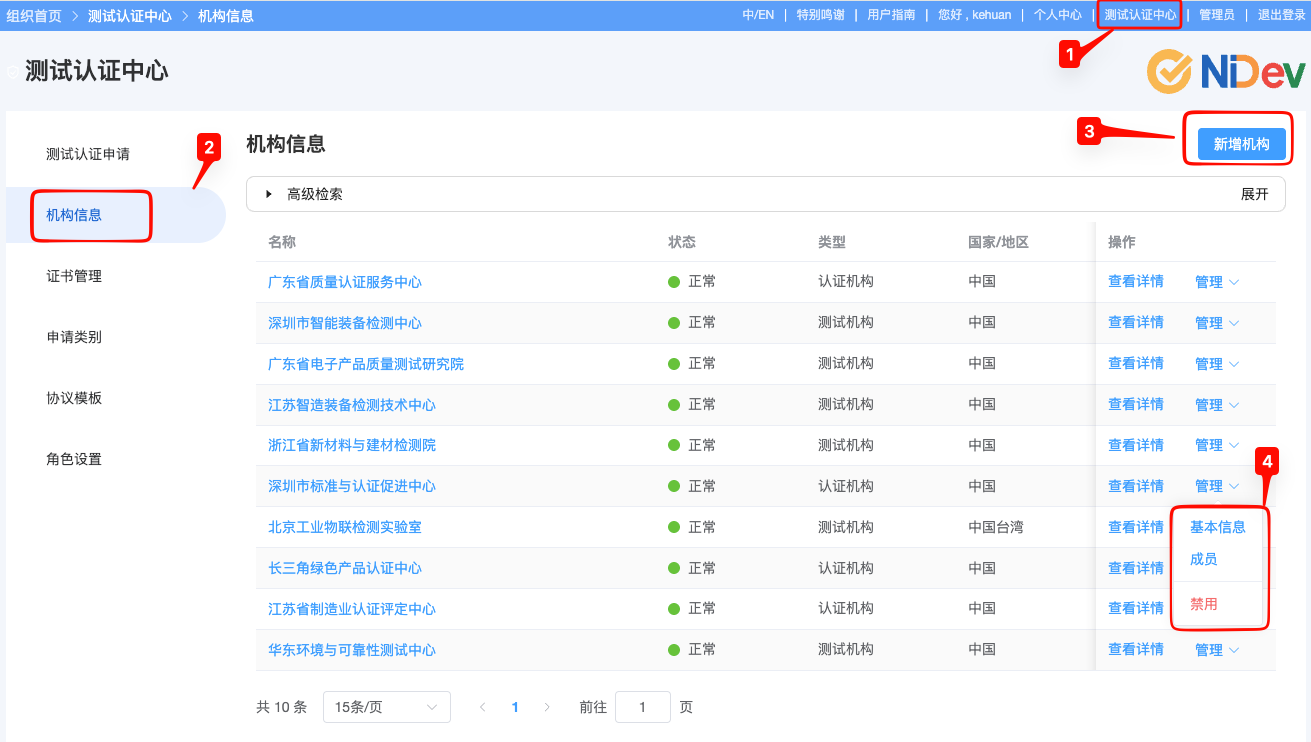Click 查看详情 for 长三角绿色产品认证中心

pyautogui.click(x=1136, y=568)
